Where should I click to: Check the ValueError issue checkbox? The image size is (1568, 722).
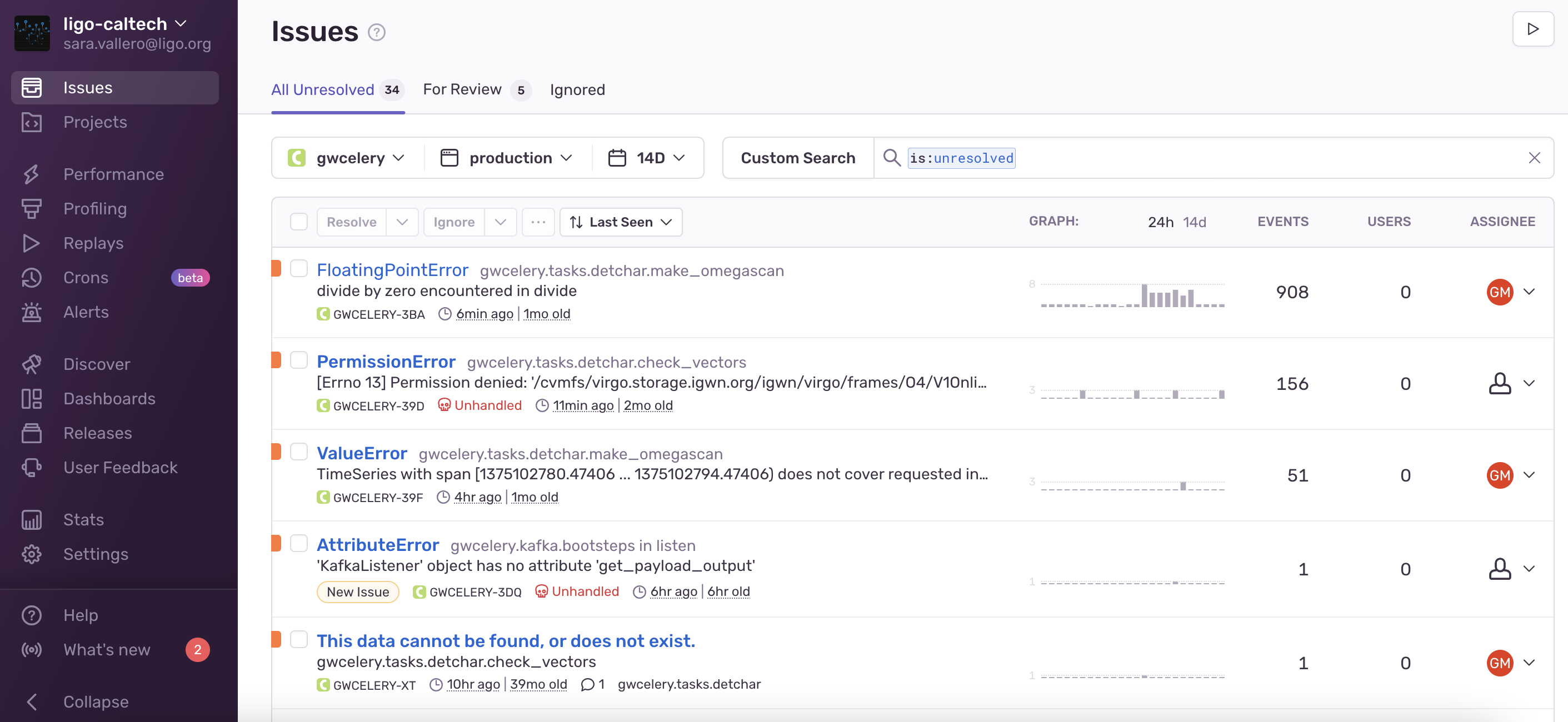[299, 452]
